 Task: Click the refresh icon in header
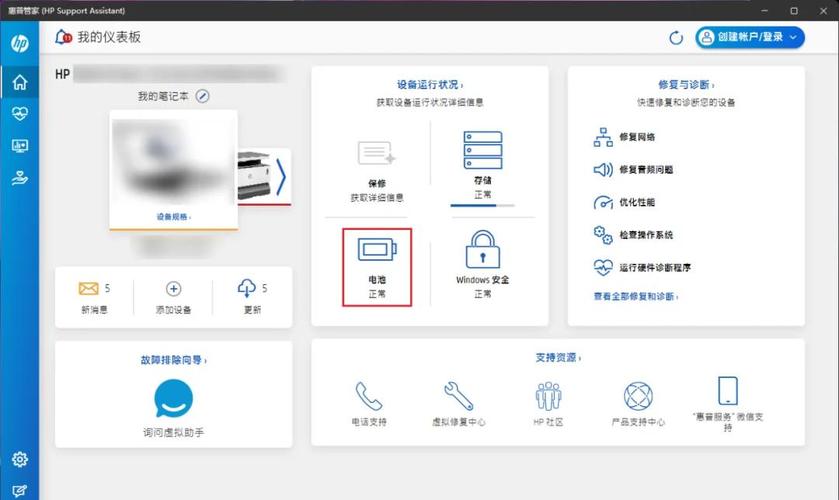pos(676,37)
